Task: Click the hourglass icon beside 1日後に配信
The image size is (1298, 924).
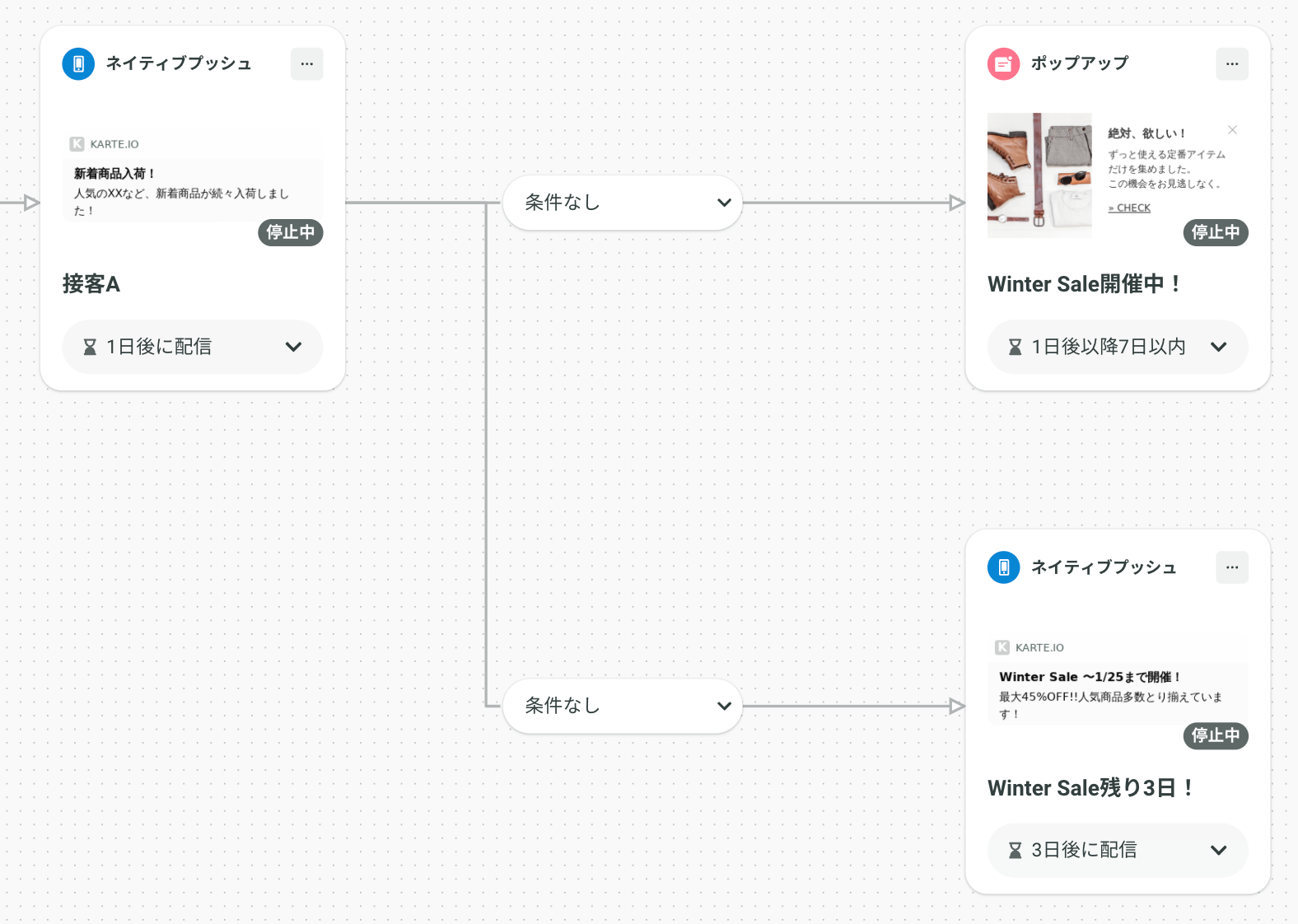Action: [x=90, y=347]
